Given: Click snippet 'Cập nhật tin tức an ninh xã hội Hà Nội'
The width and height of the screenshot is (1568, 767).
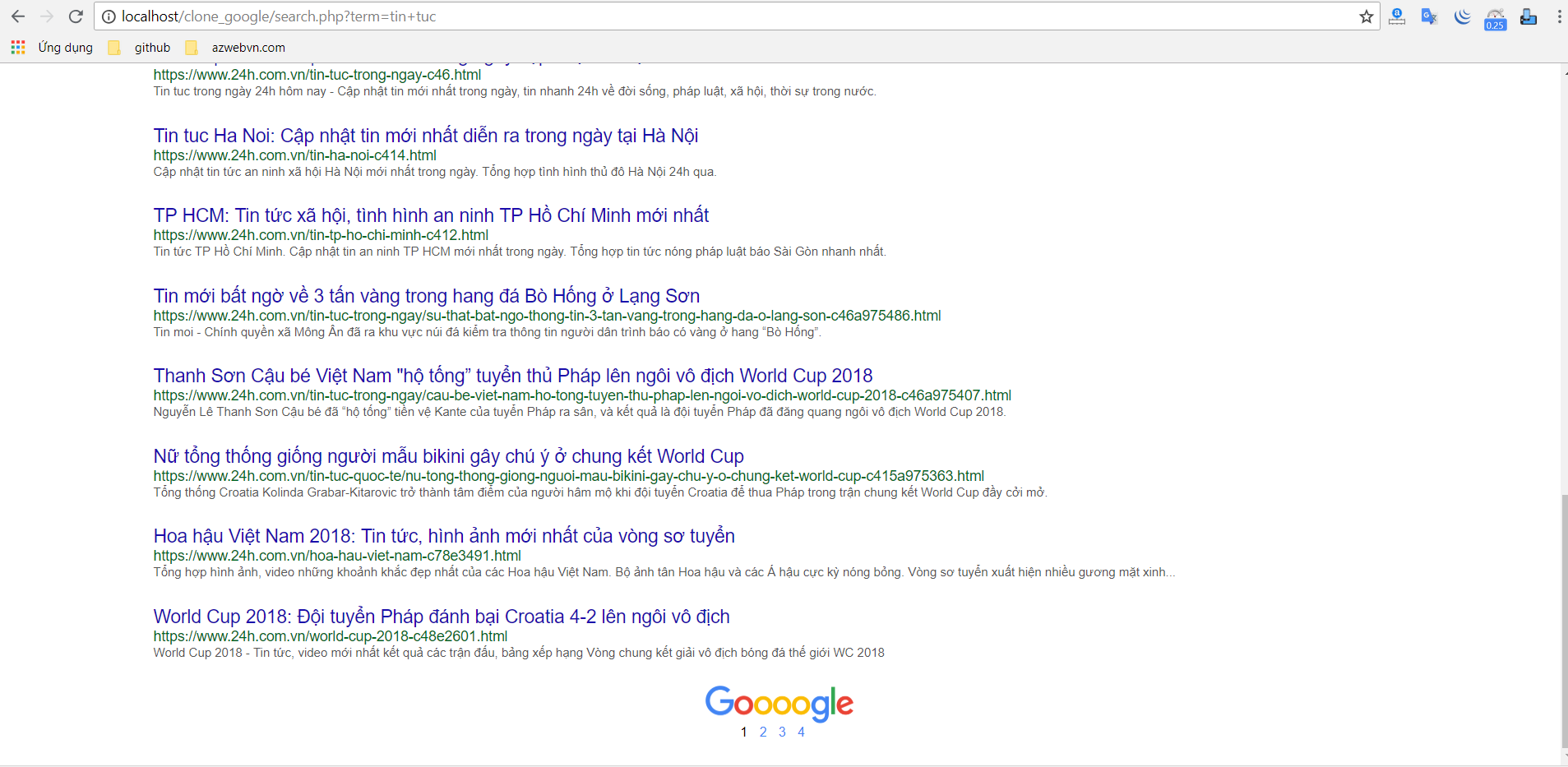Looking at the screenshot, I should click(x=435, y=172).
